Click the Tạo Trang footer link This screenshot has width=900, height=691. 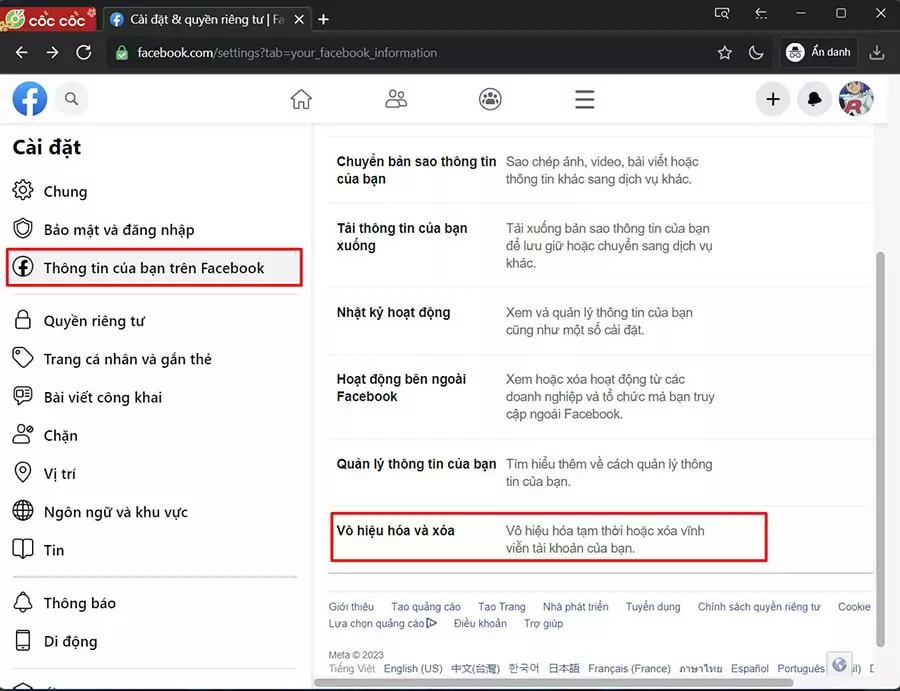pyautogui.click(x=502, y=607)
